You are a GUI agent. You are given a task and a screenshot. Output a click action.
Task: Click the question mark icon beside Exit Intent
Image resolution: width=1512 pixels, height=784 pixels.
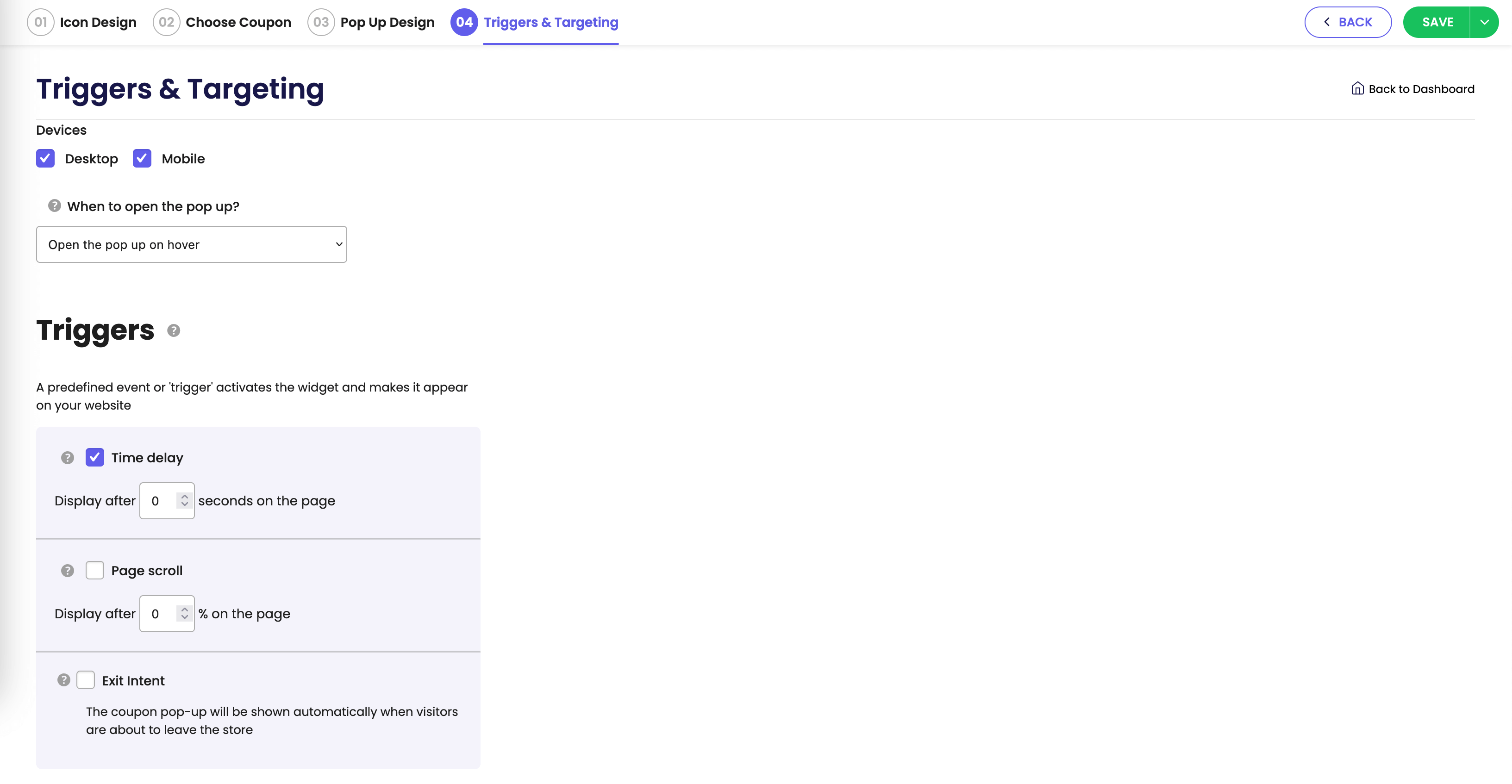64,680
